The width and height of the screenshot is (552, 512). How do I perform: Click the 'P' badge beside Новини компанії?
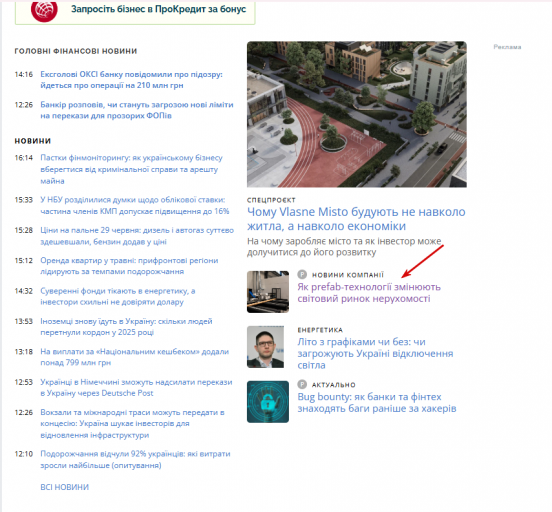tap(302, 274)
